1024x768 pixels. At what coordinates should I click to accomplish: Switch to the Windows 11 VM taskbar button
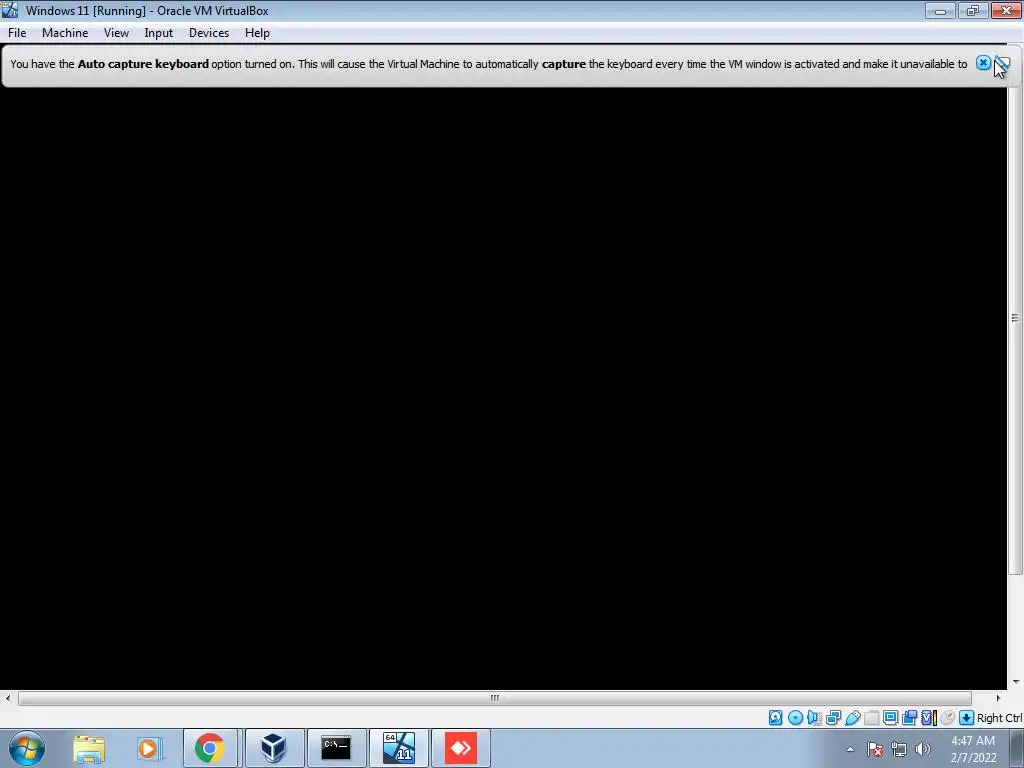pyautogui.click(x=399, y=748)
